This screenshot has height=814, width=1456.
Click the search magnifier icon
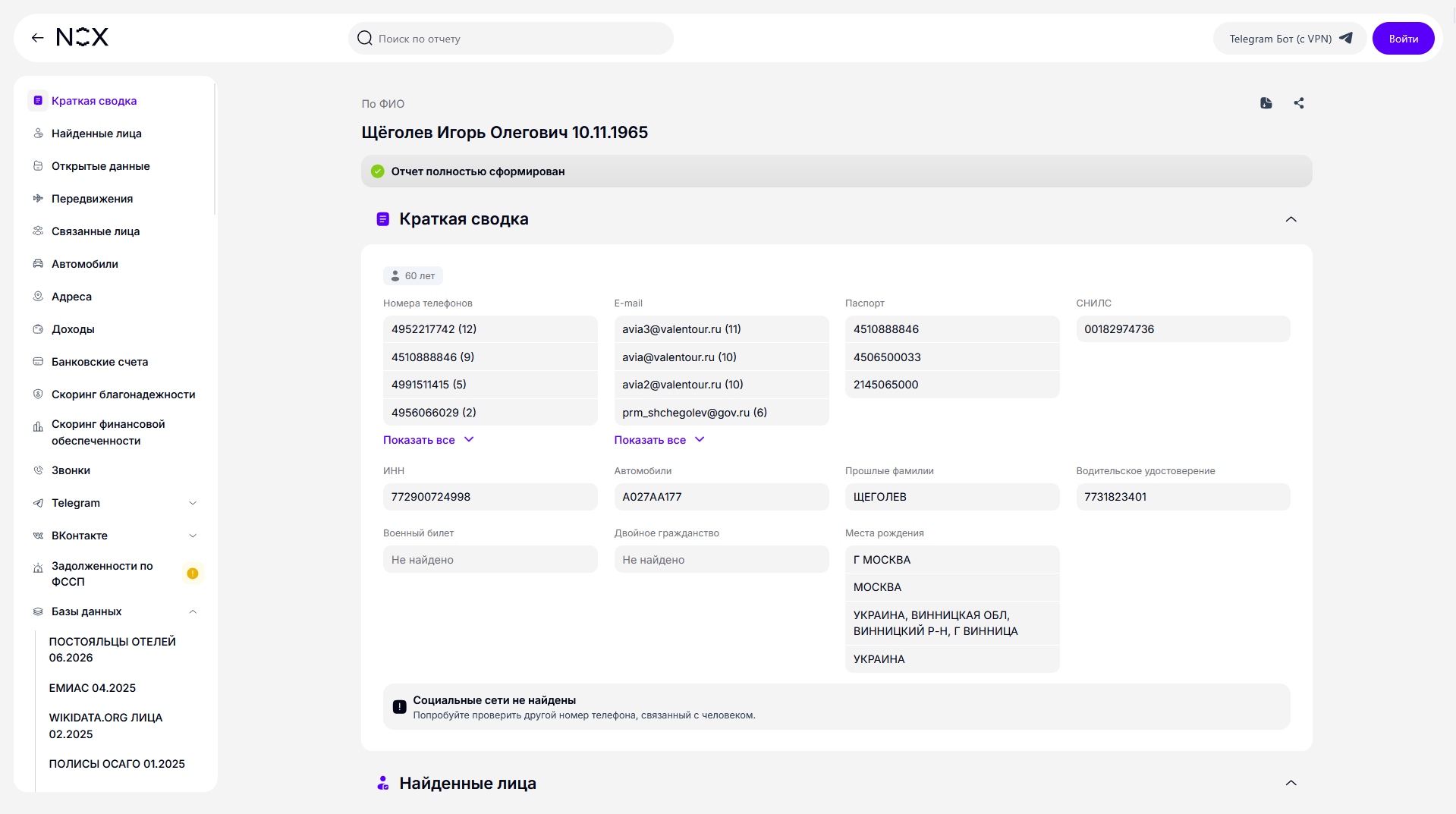point(365,38)
